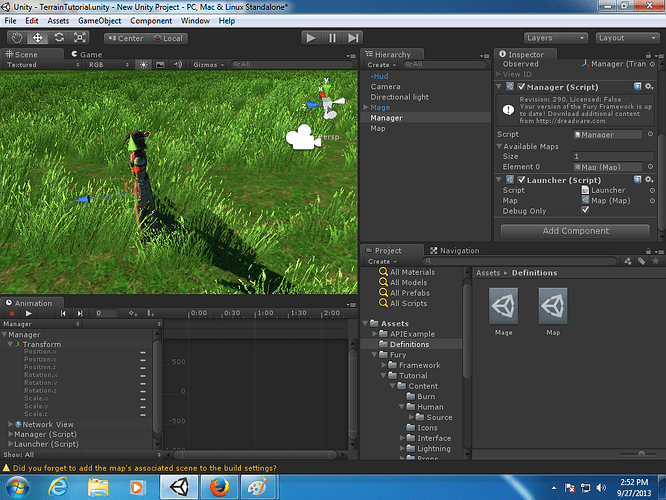The image size is (666, 500).
Task: Toggle Center pivot mode button
Action: [x=126, y=38]
